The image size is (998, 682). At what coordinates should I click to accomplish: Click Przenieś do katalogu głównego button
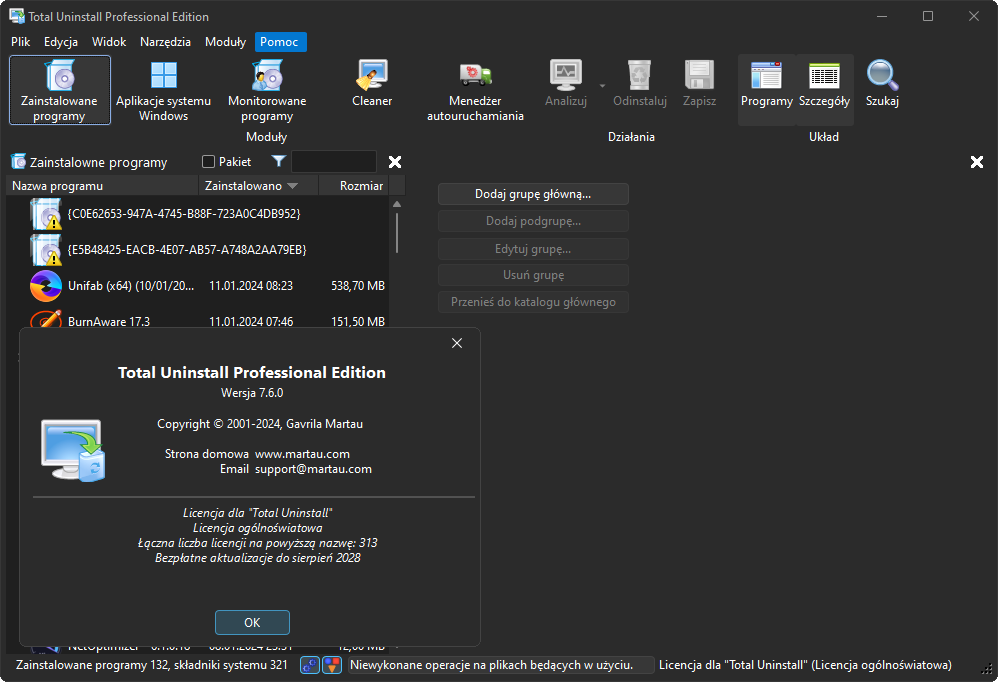pyautogui.click(x=533, y=302)
